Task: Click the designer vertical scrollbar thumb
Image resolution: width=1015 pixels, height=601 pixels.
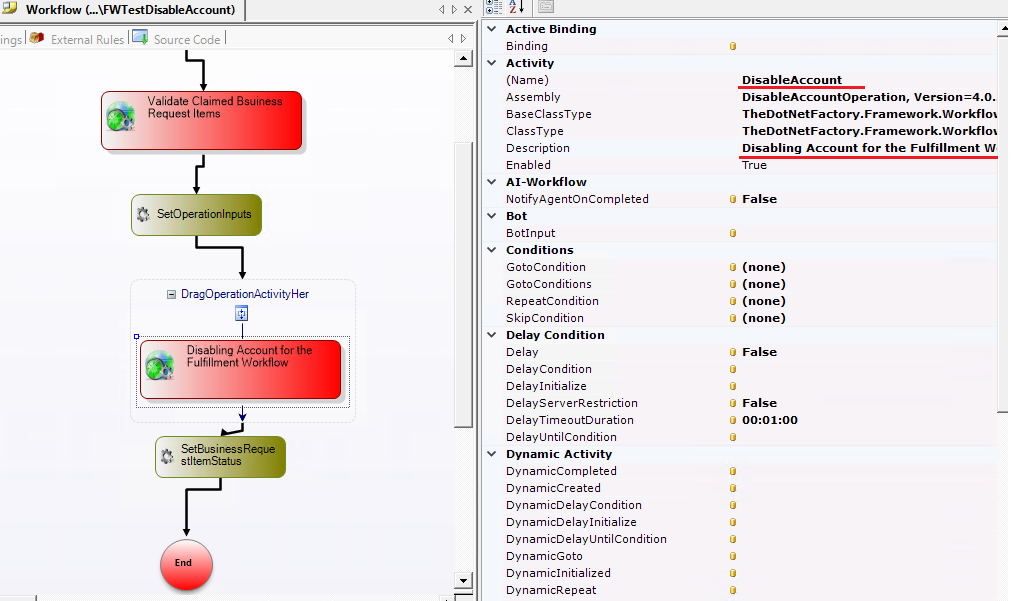Action: (463, 285)
